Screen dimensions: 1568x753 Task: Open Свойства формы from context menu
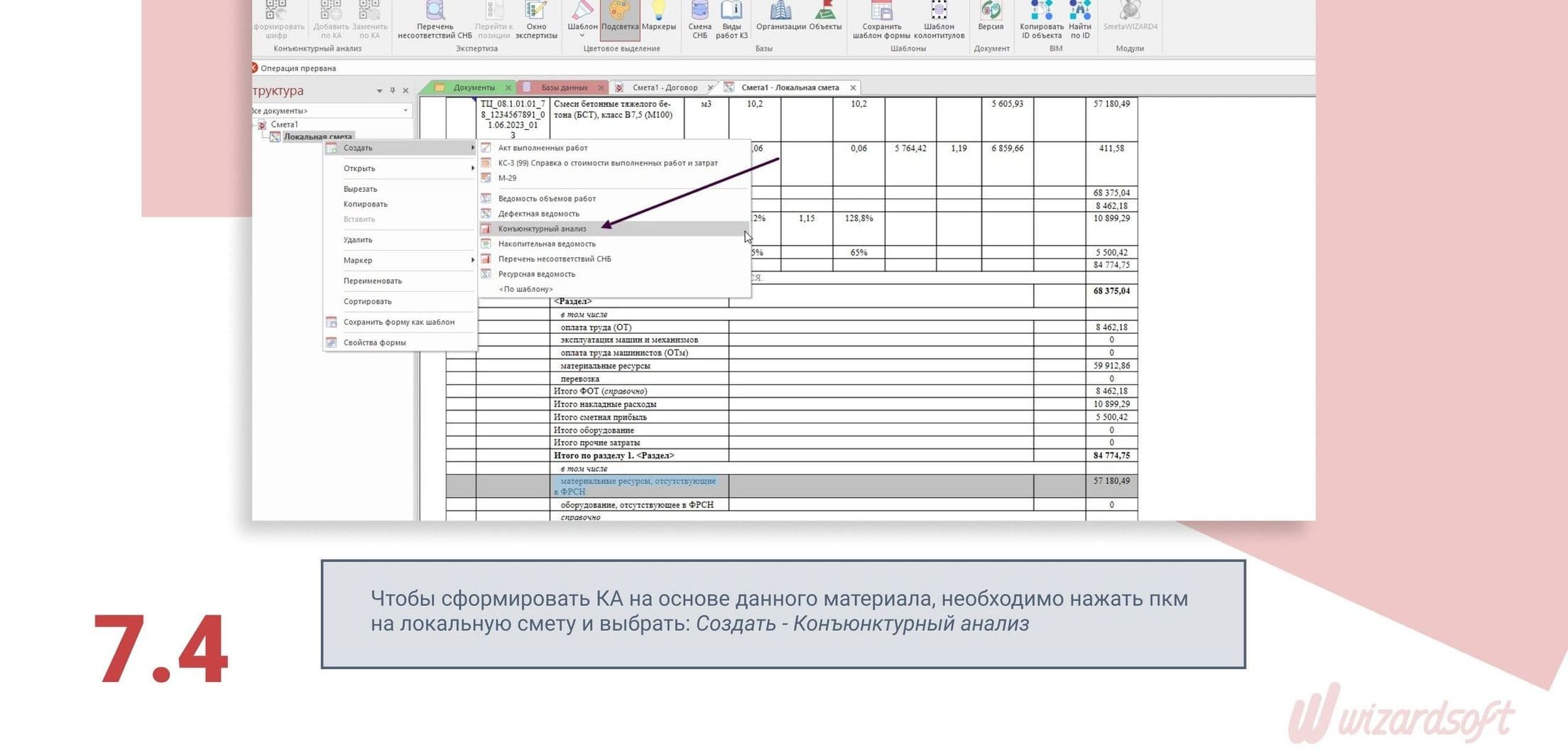coord(374,342)
